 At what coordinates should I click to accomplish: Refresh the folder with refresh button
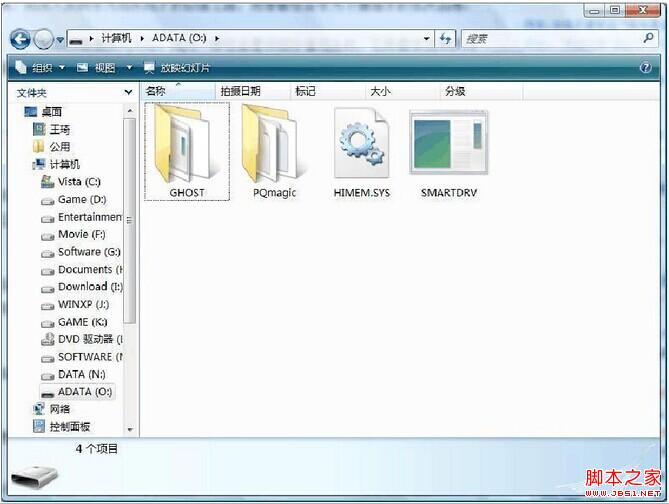445,39
